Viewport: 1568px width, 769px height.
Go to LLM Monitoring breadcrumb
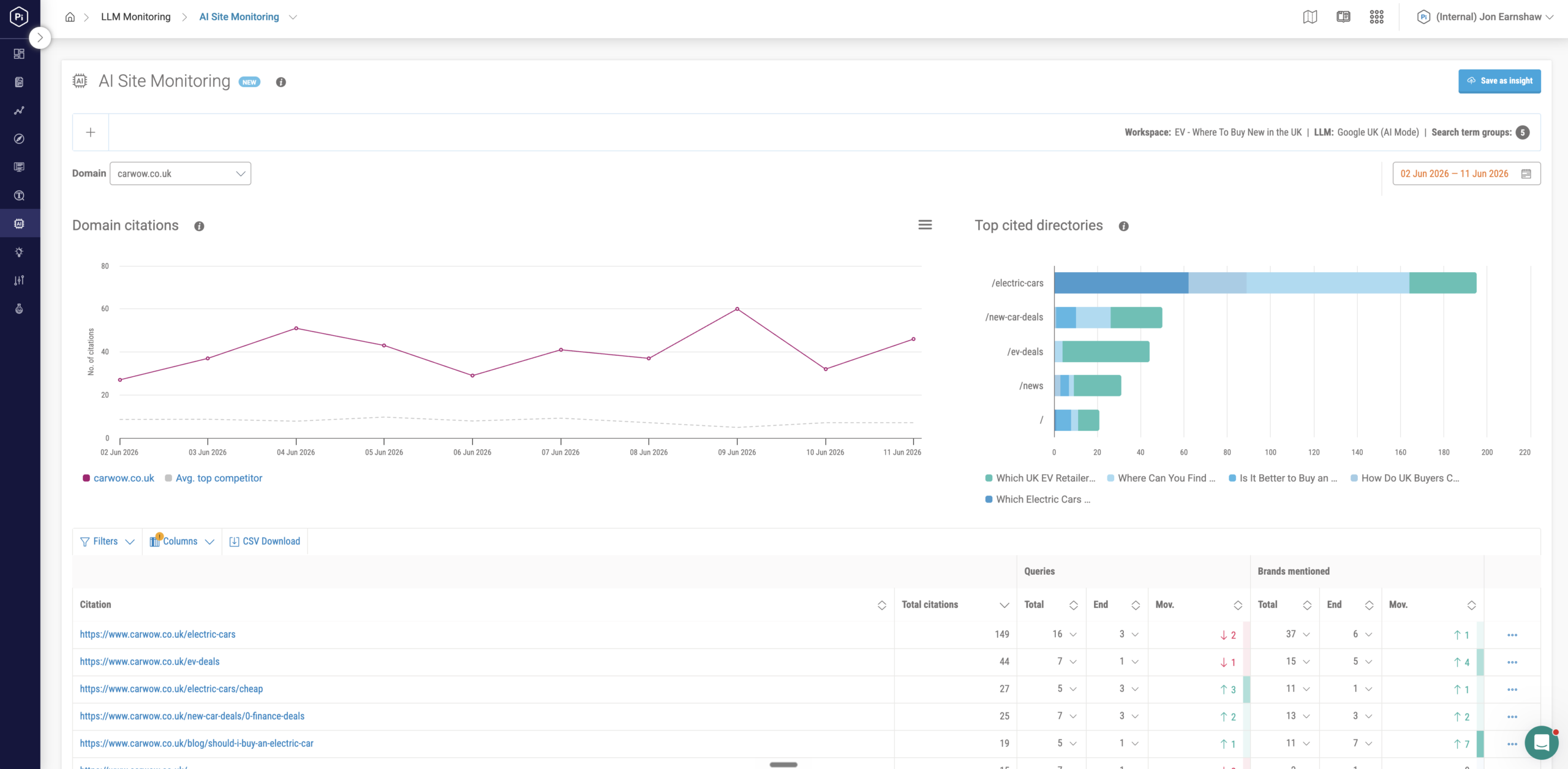point(136,17)
